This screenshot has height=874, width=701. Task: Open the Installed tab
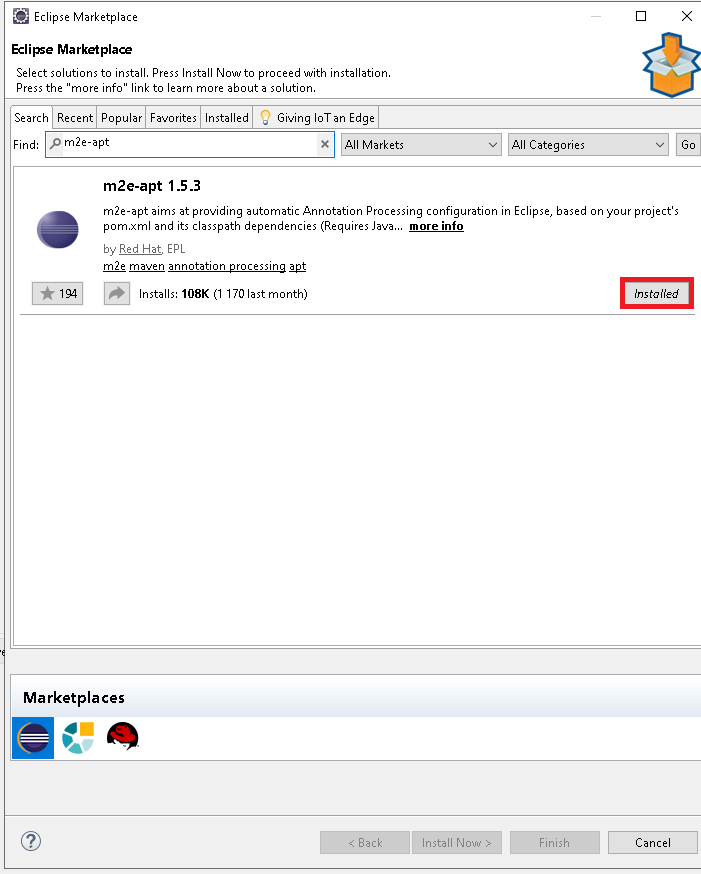[x=227, y=118]
